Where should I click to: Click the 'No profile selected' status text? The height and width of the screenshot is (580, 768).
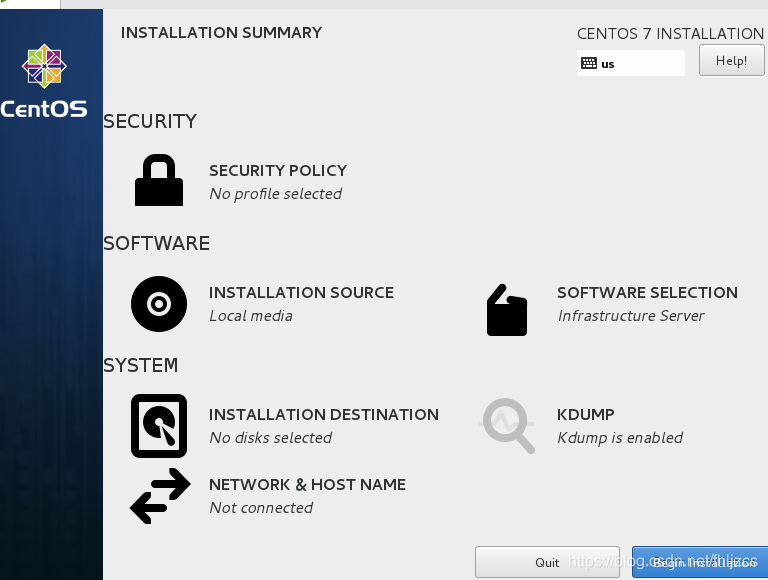(x=276, y=194)
